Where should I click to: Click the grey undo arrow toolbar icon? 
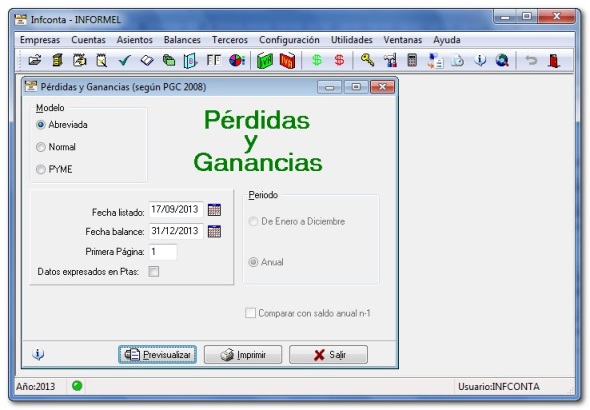point(531,60)
